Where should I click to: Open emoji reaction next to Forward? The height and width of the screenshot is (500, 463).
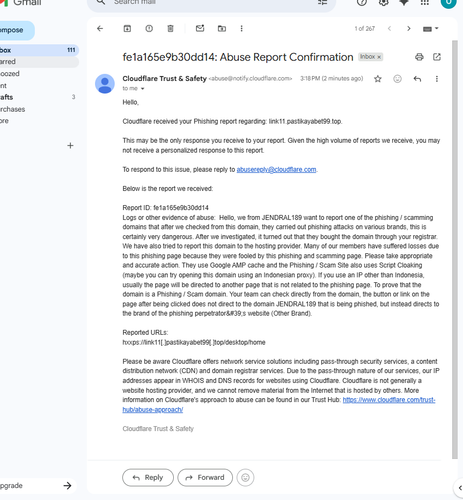click(245, 478)
